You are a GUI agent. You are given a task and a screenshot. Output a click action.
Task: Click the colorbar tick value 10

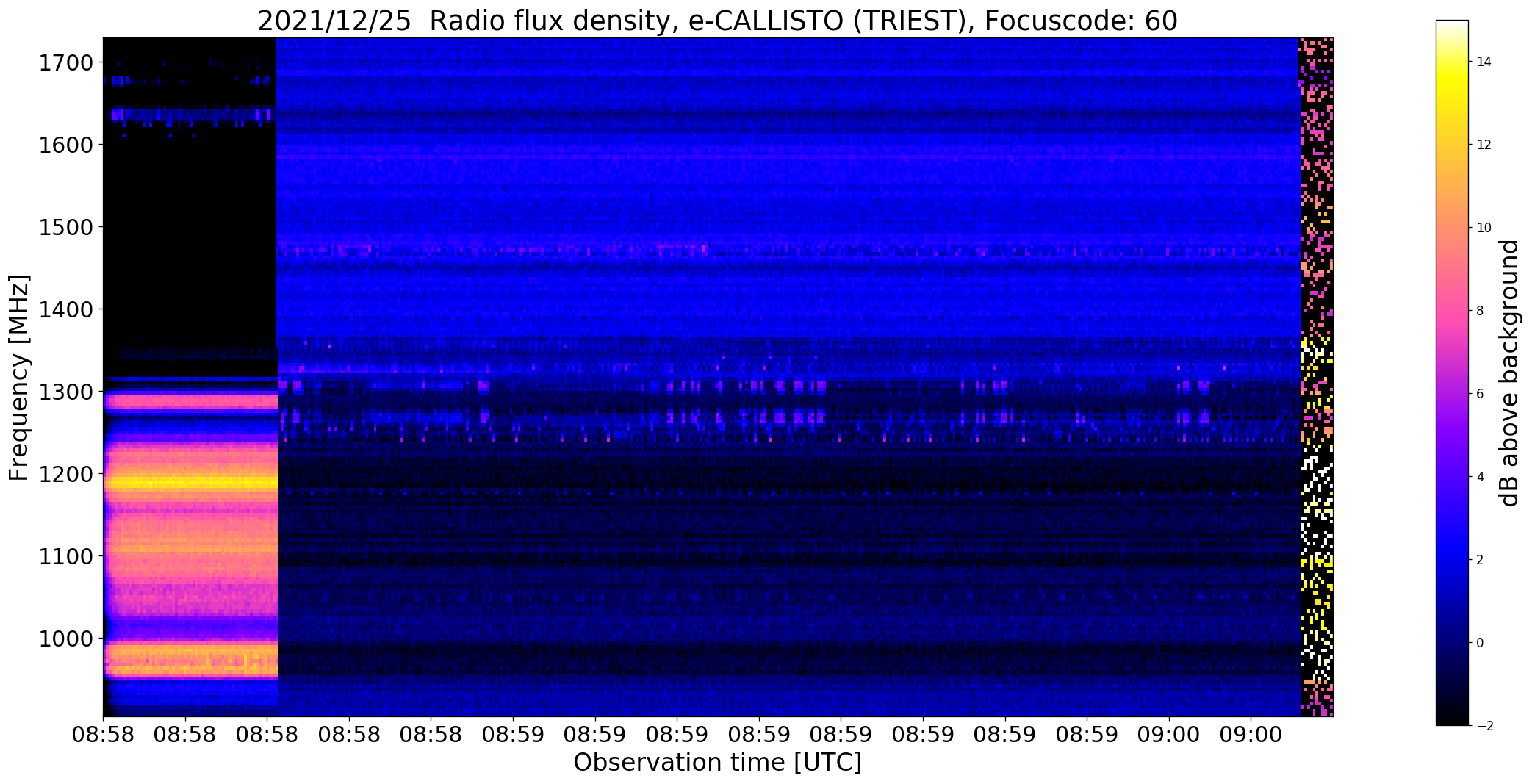click(x=1484, y=228)
